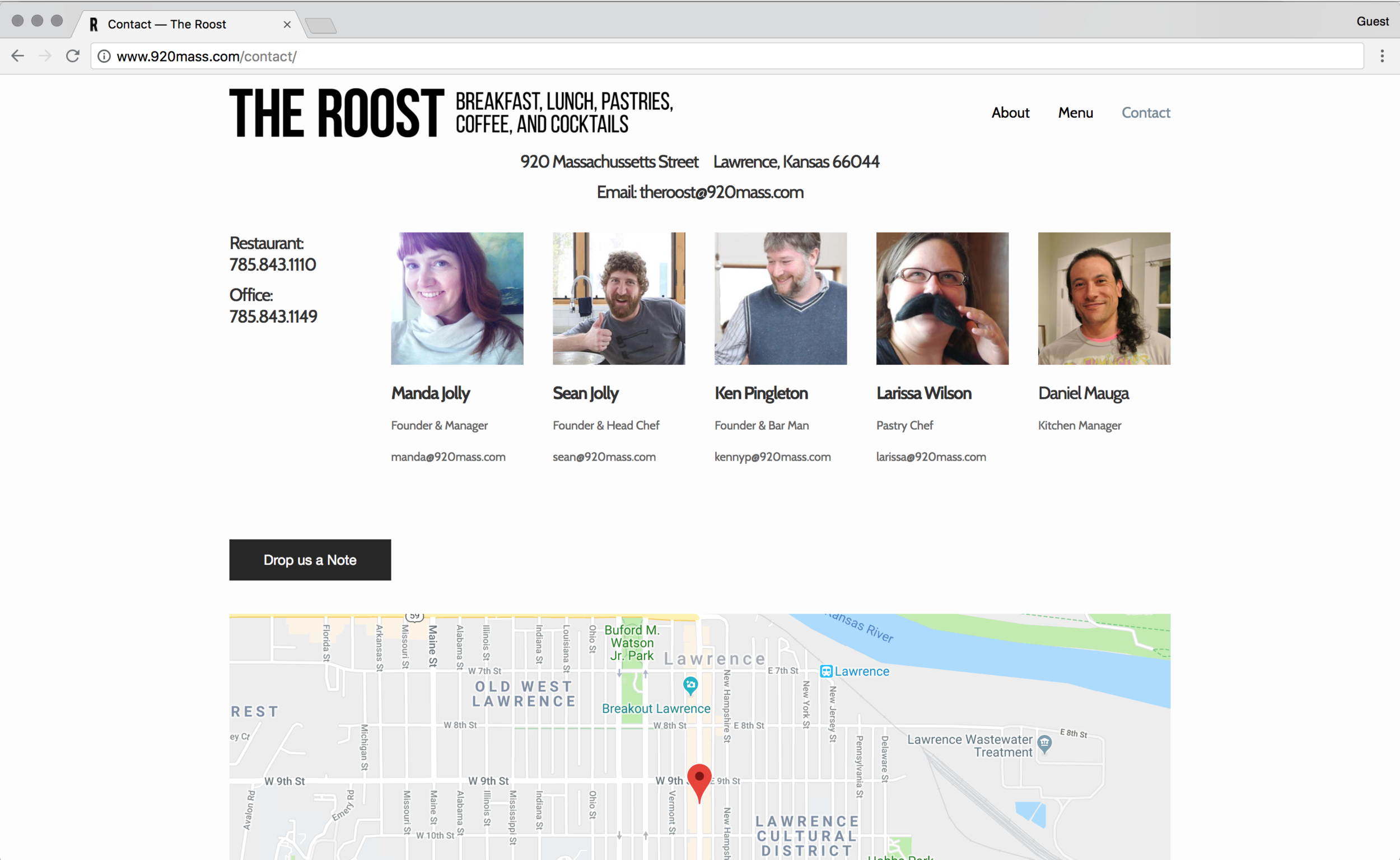Click office phone number 785.843.1149
This screenshot has height=860, width=1400.
pyautogui.click(x=273, y=316)
